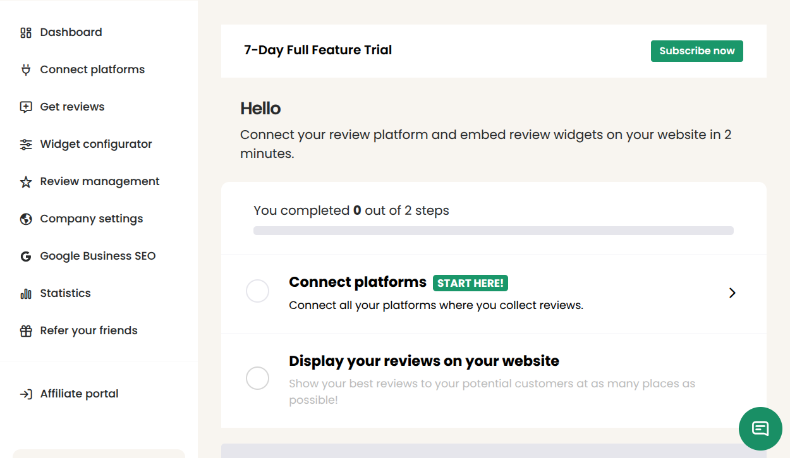Viewport: 790px width, 458px height.
Task: Click the Company settings globe icon
Action: click(x=26, y=219)
